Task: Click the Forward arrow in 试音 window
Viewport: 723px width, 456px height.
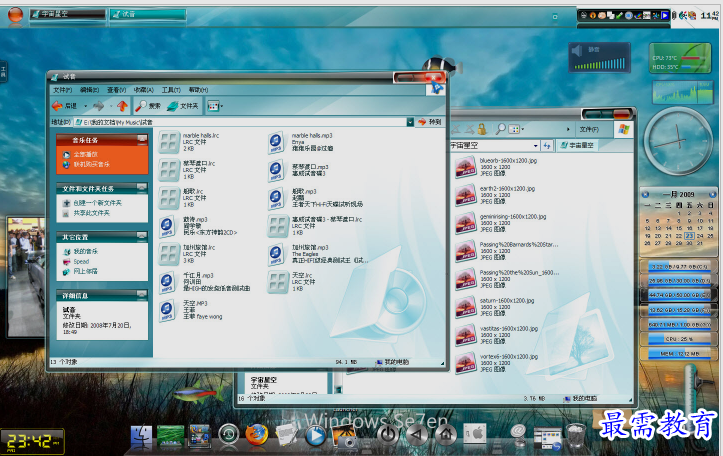Action: click(98, 106)
